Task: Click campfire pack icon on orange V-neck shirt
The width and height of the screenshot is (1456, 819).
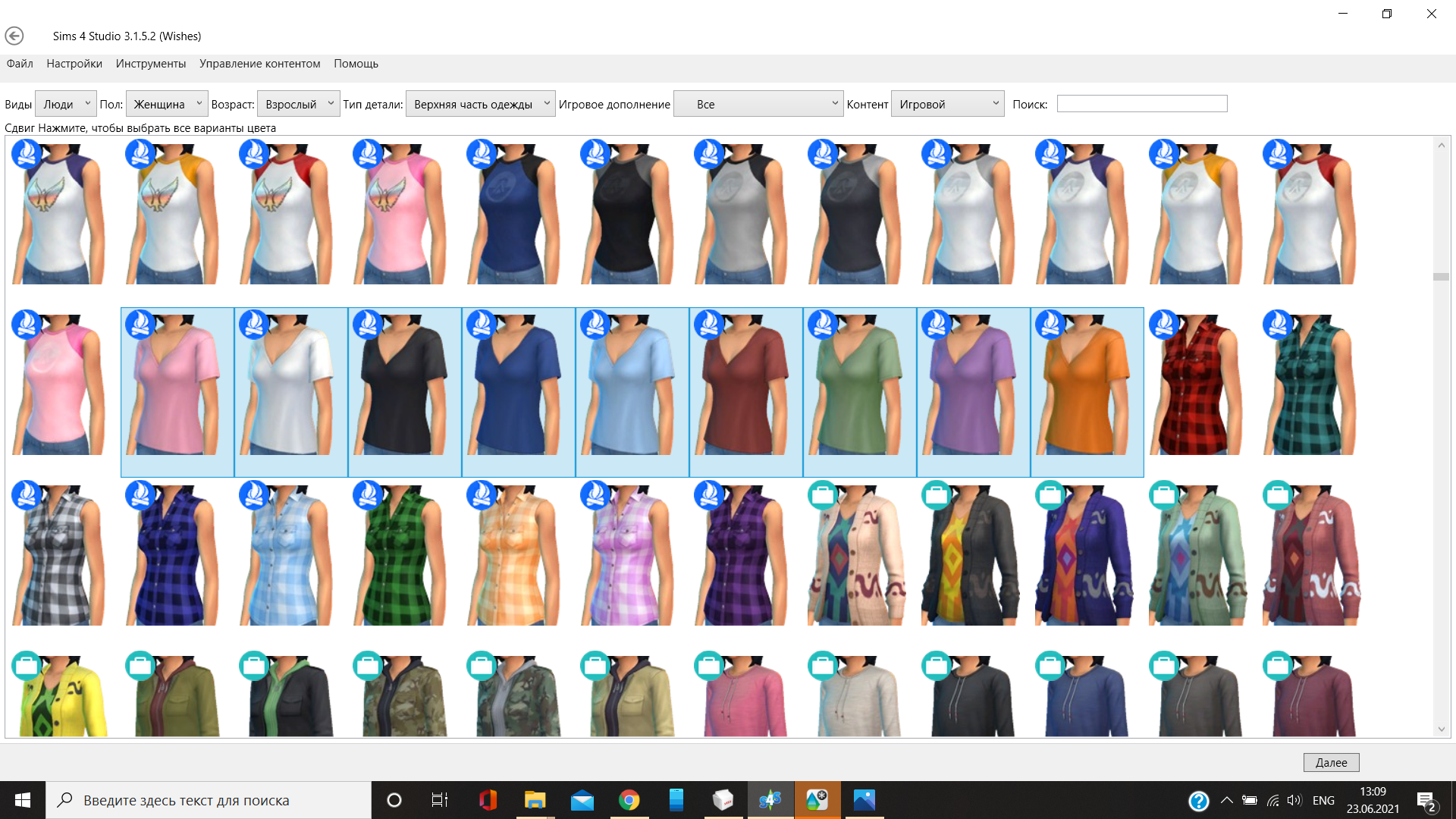Action: click(x=1050, y=324)
